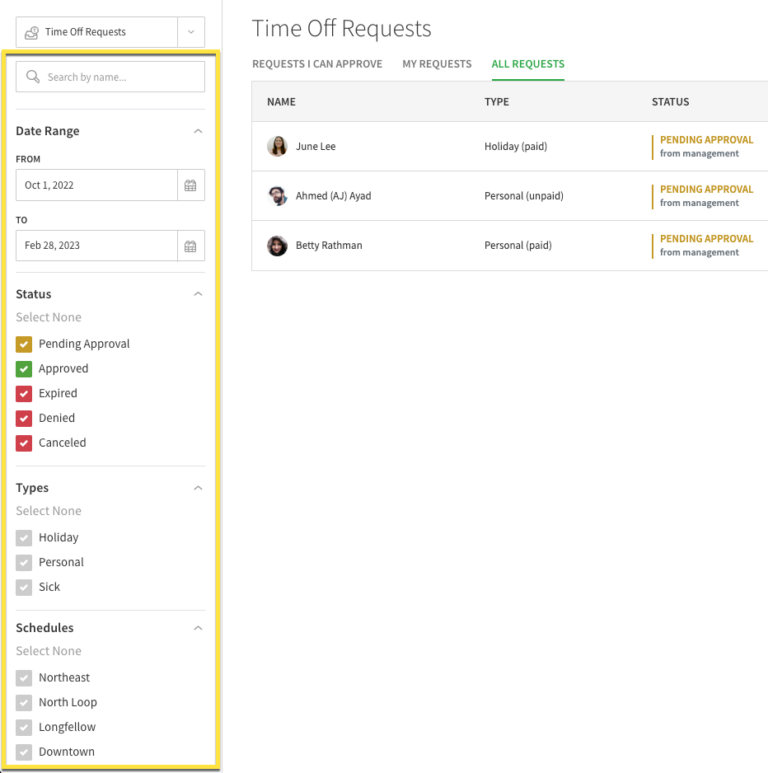
Task: Click the NAME column header
Action: (x=281, y=102)
